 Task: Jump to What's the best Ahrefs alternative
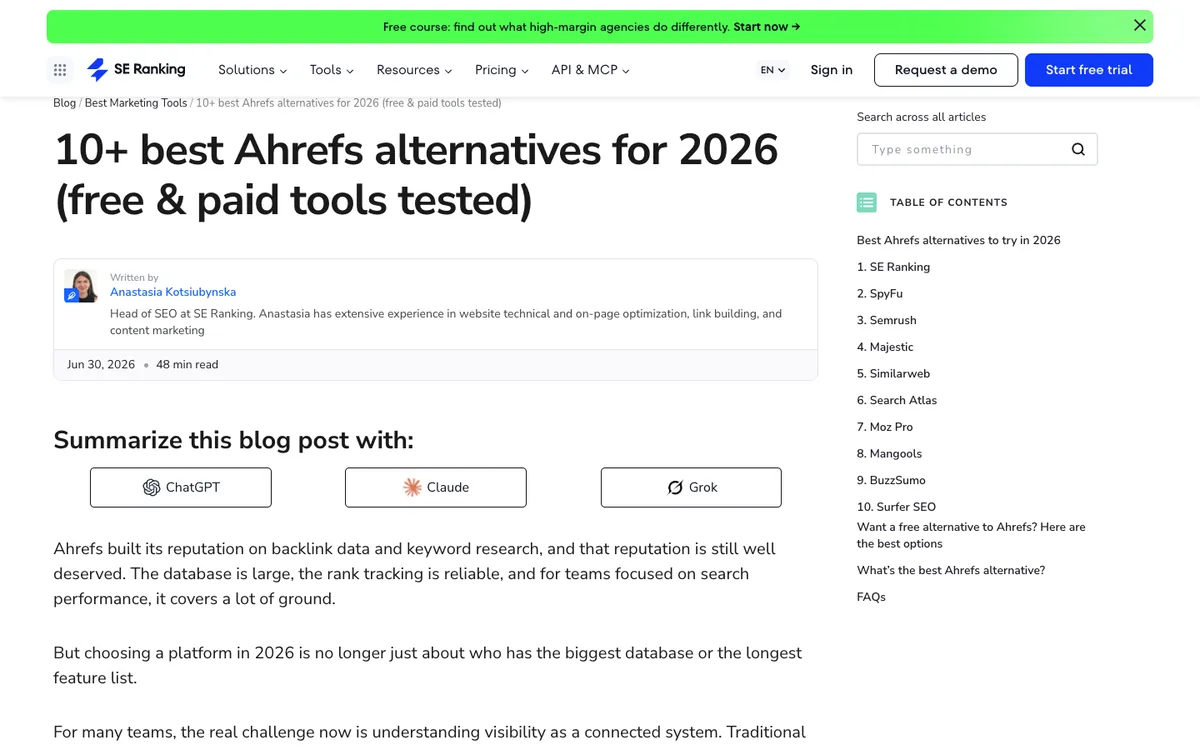pos(951,570)
